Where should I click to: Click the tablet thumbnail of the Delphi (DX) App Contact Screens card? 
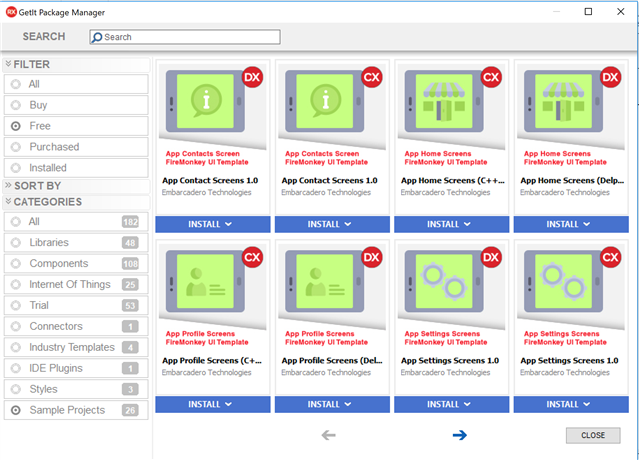pos(205,101)
